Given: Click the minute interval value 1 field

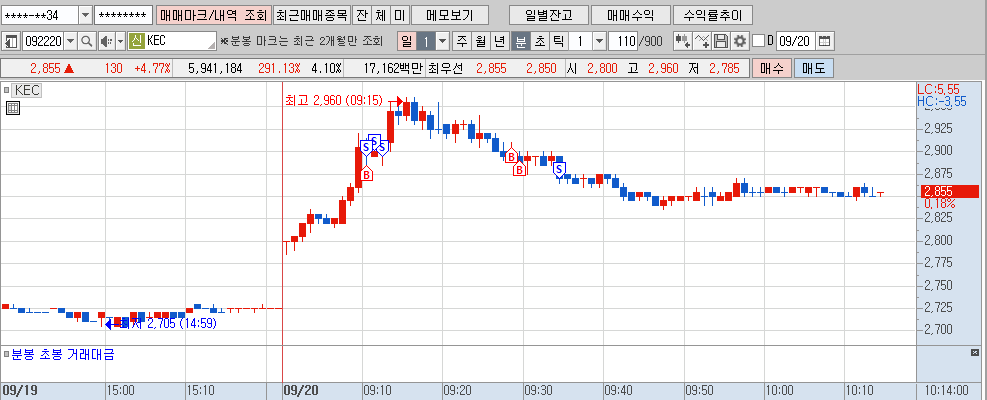Looking at the screenshot, I should 581,42.
